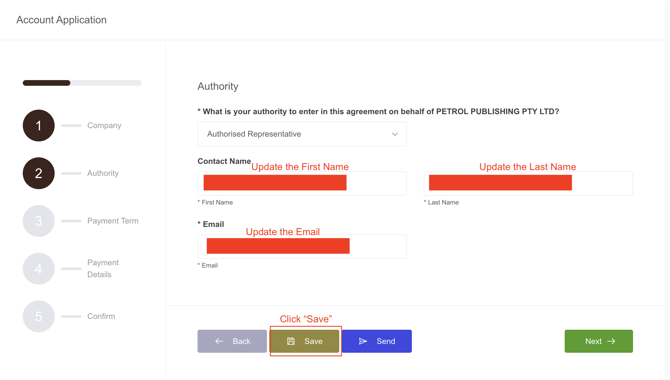Viewport: 670px width, 380px height.
Task: Expand the authority dropdown chevron
Action: 395,134
